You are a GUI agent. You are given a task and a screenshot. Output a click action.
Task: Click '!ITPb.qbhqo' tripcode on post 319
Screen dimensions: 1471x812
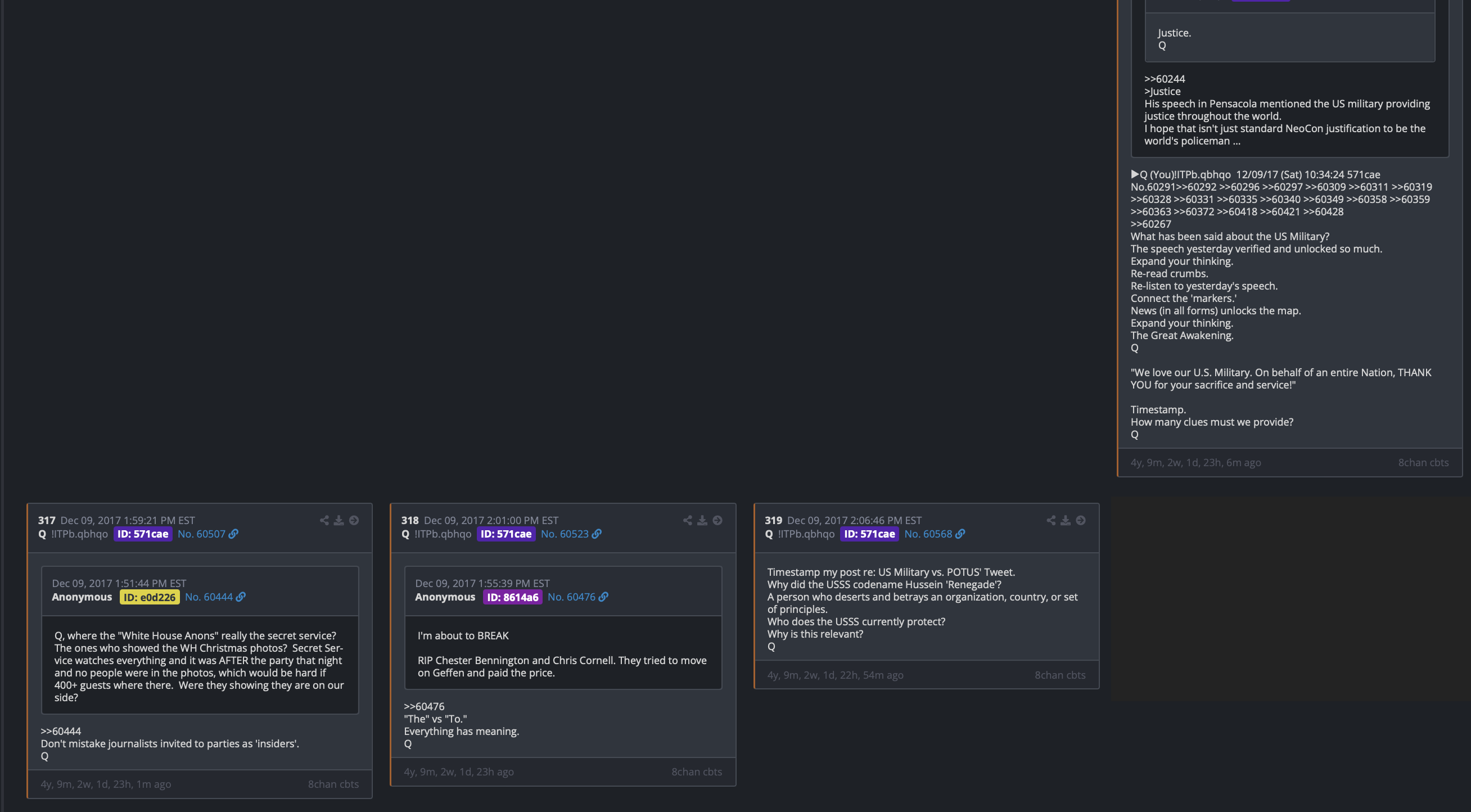pyautogui.click(x=806, y=534)
